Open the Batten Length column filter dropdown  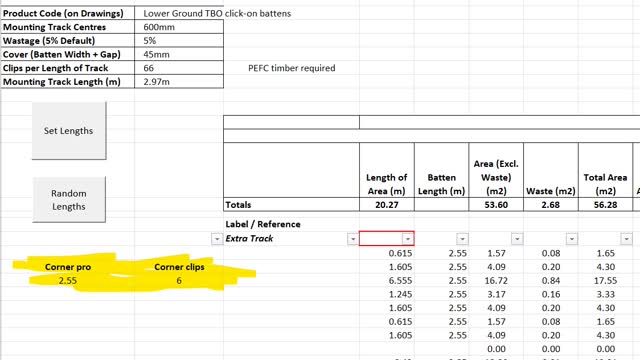coord(462,239)
